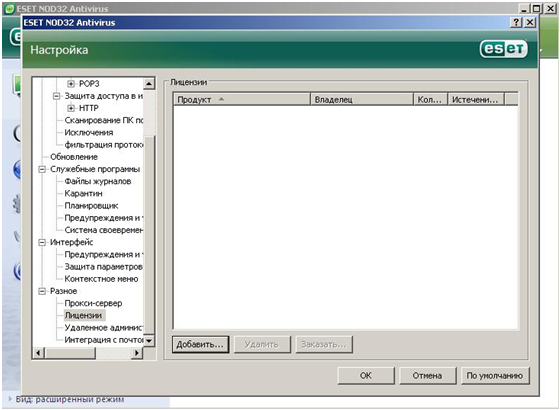This screenshot has height=410, width=560.
Task: Expand the POP3 tree node
Action: [71, 84]
